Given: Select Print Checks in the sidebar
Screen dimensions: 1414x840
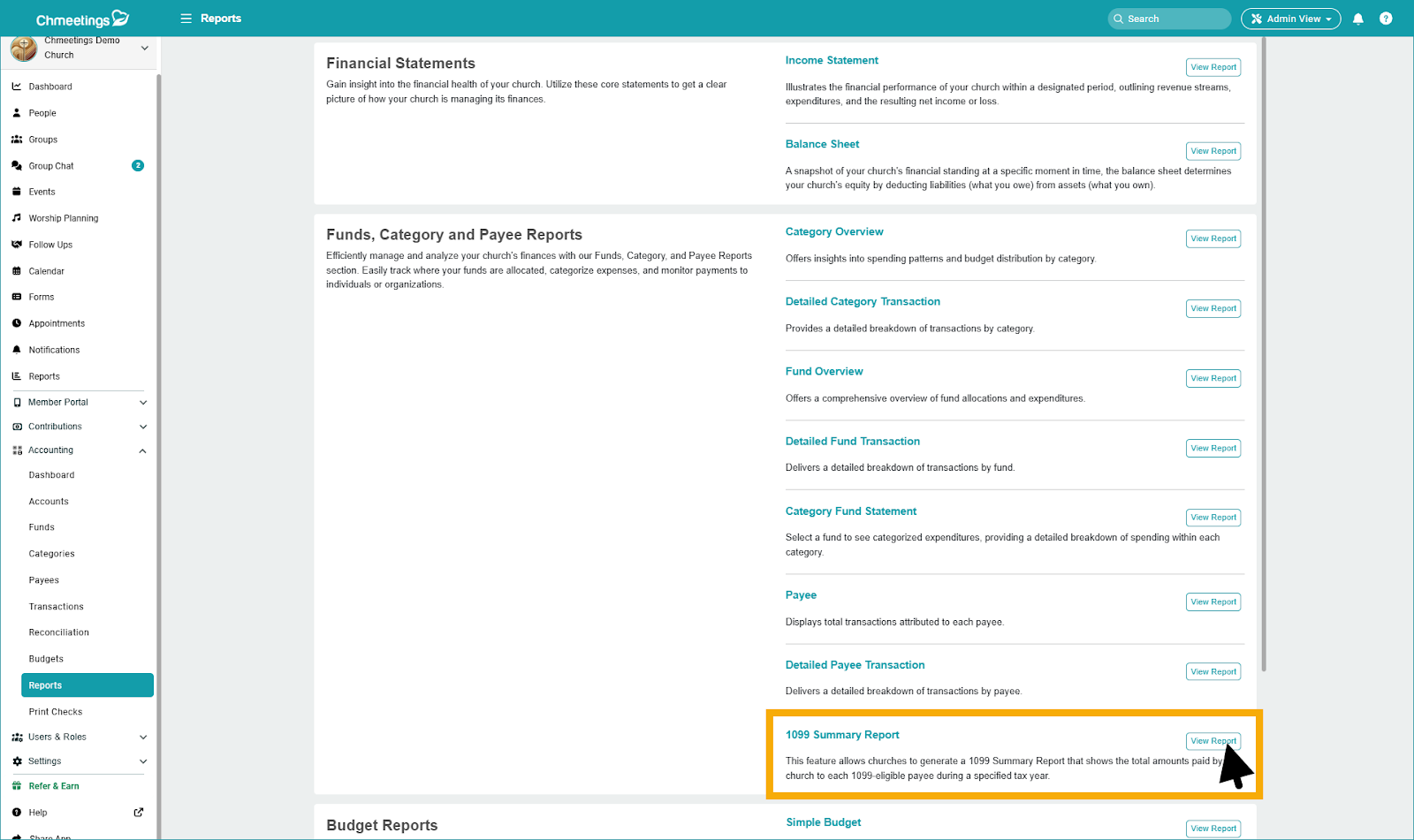Looking at the screenshot, I should point(55,712).
